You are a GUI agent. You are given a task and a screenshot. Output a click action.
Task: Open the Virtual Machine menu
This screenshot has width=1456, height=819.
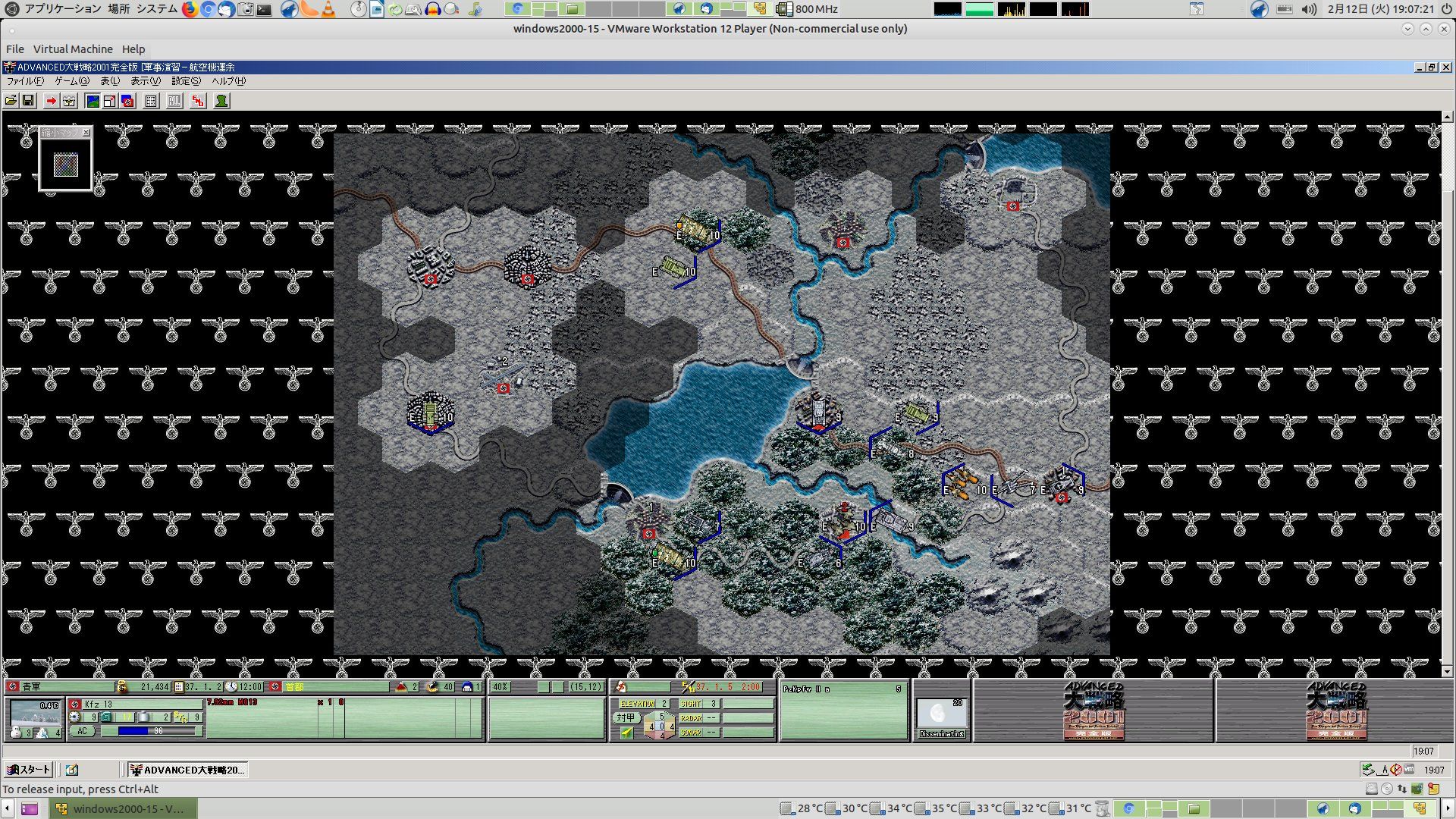click(73, 49)
